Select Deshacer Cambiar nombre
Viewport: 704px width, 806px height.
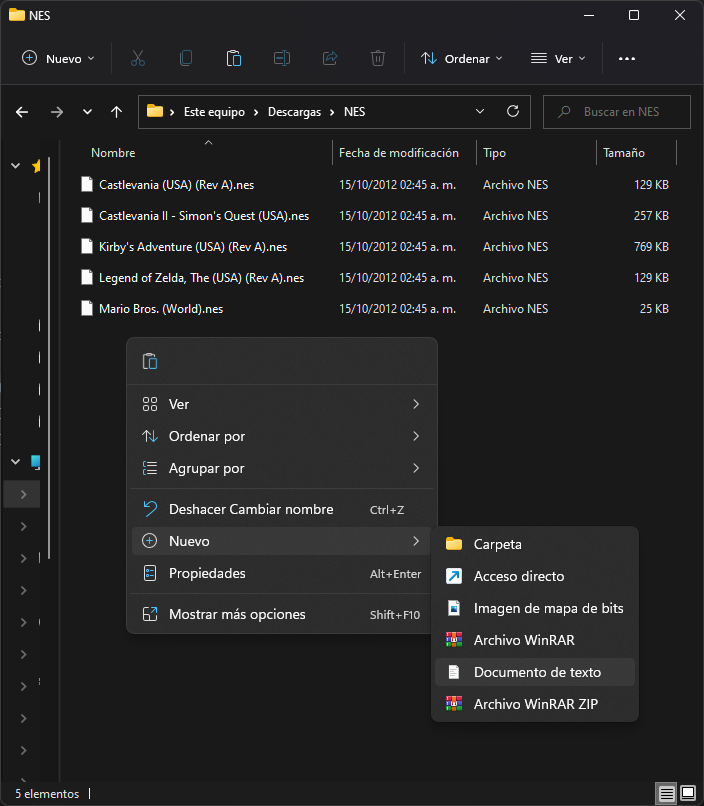tap(282, 509)
